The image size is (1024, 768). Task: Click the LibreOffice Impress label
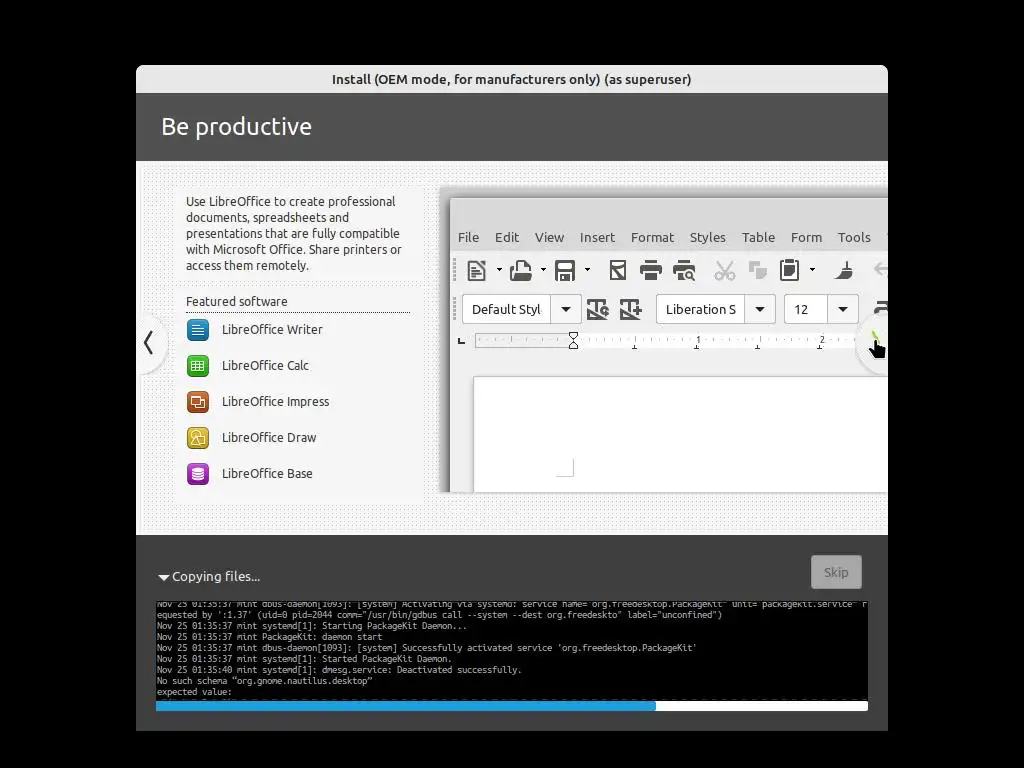pyautogui.click(x=276, y=402)
